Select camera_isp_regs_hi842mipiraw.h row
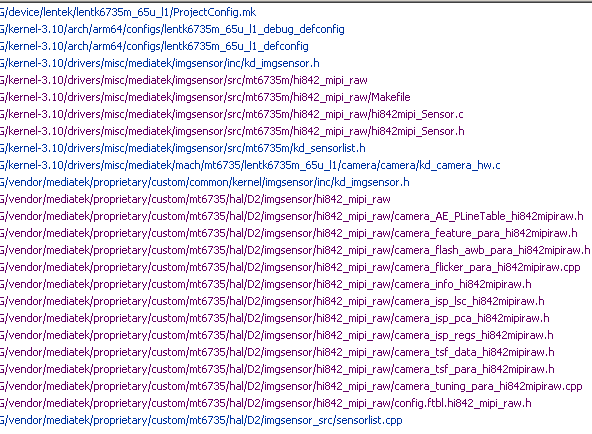Viewport: 592px width, 434px height. (277, 335)
